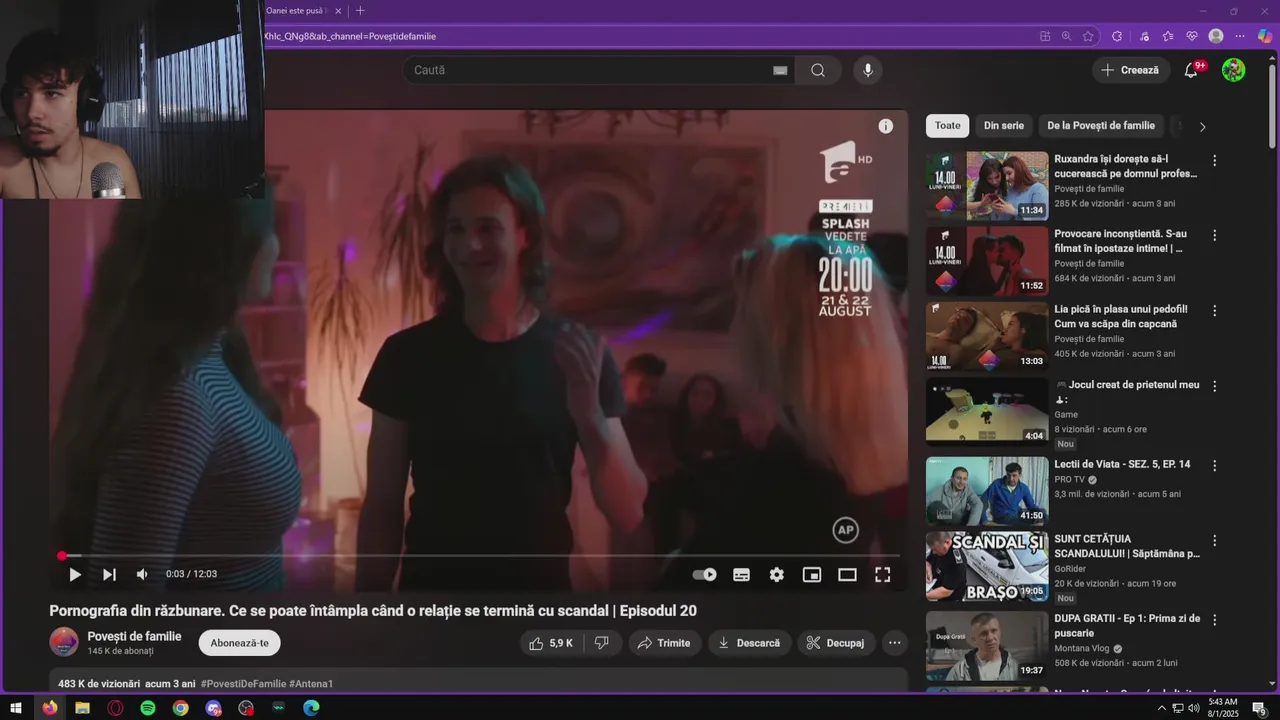Play the video with the play button

(75, 574)
